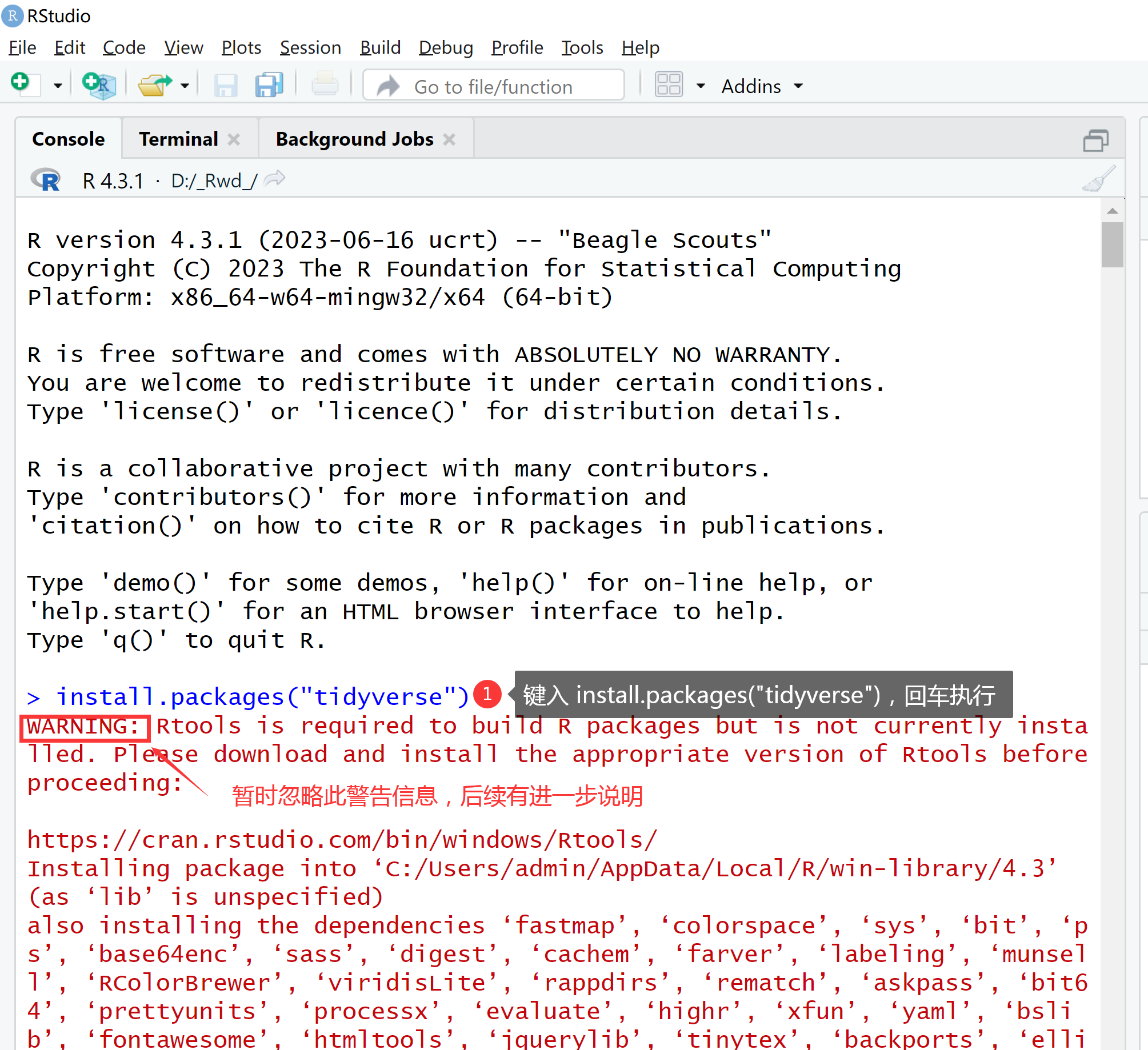This screenshot has width=1148, height=1050.
Task: Click the Go to file/function field
Action: (x=494, y=86)
